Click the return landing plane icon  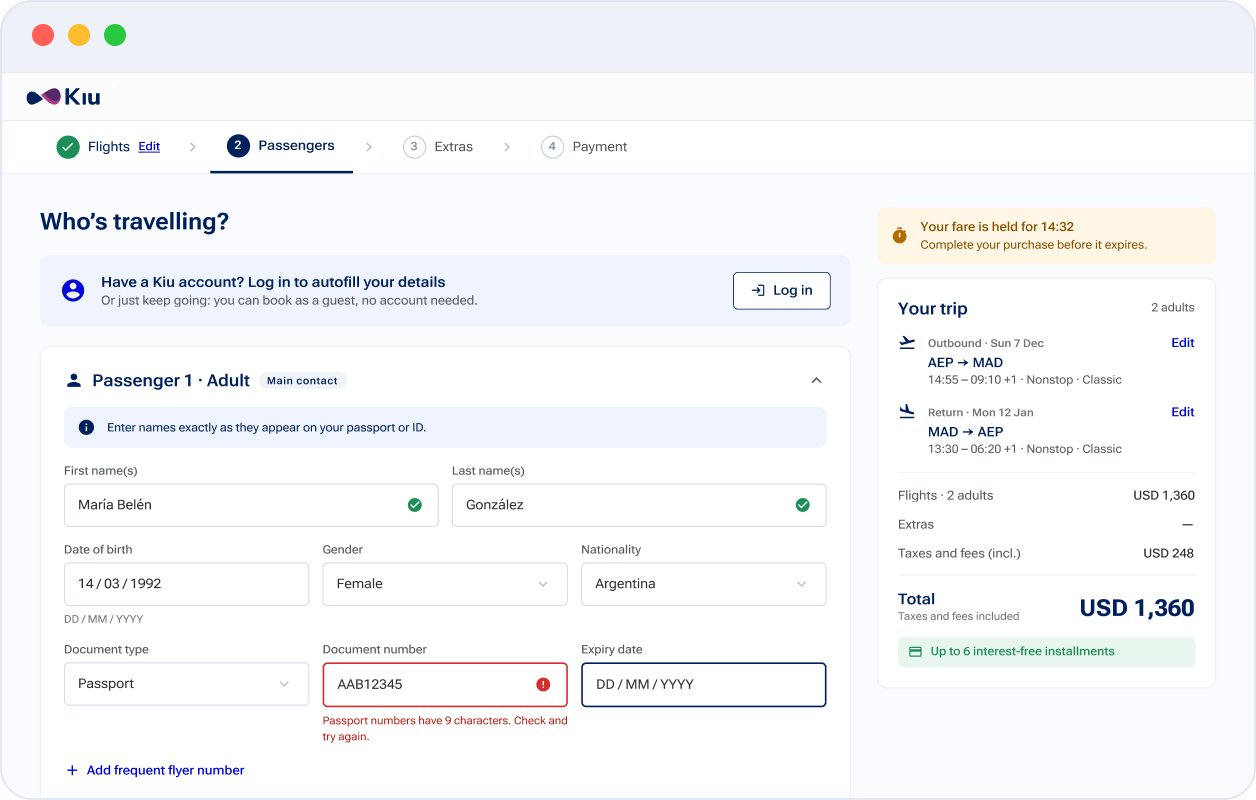tap(907, 411)
